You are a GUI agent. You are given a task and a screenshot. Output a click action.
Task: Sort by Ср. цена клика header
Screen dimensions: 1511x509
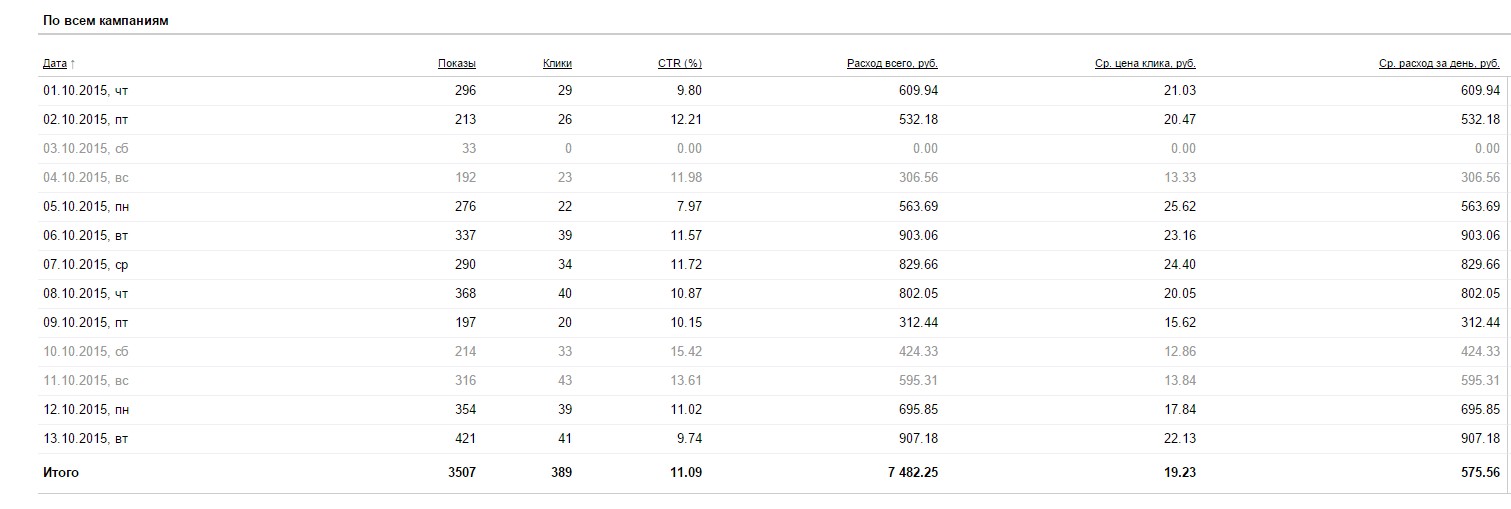(1145, 64)
